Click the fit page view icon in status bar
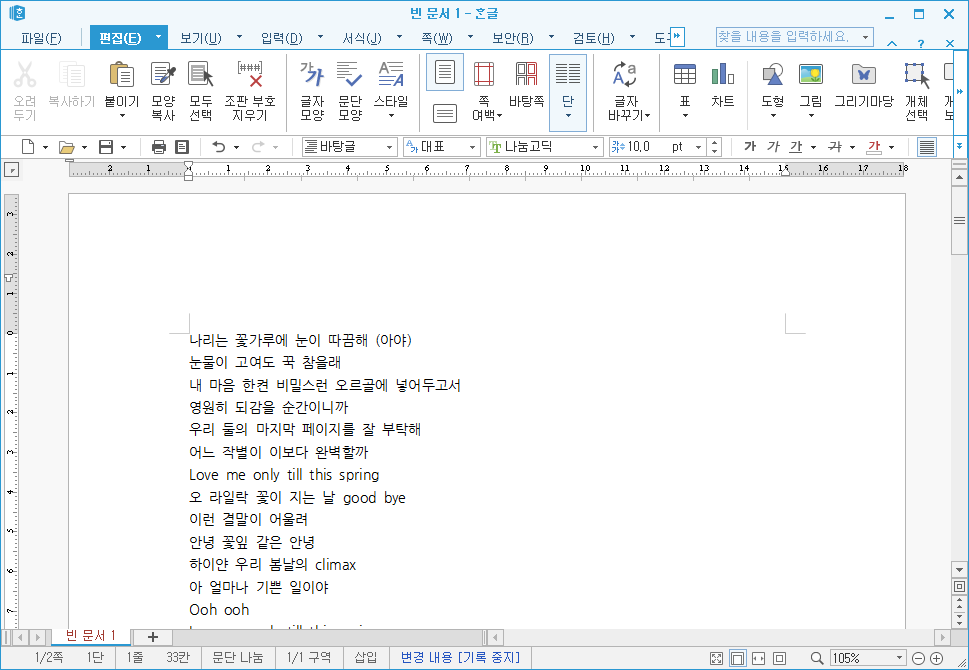969x670 pixels. 779,658
